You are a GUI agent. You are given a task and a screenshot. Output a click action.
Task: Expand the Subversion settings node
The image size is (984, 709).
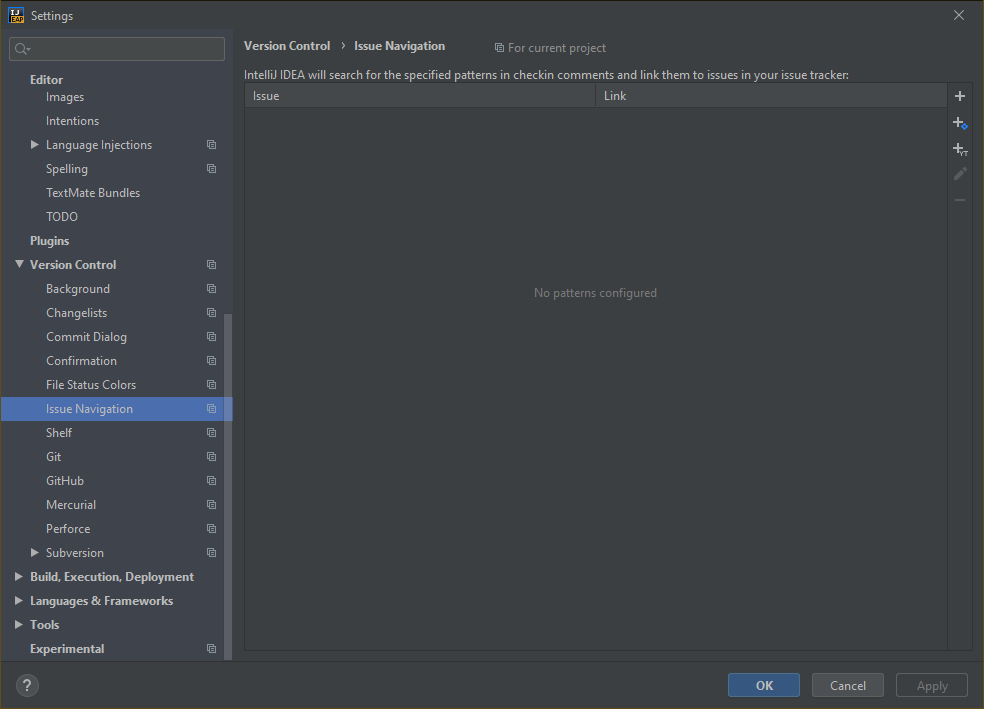[35, 553]
